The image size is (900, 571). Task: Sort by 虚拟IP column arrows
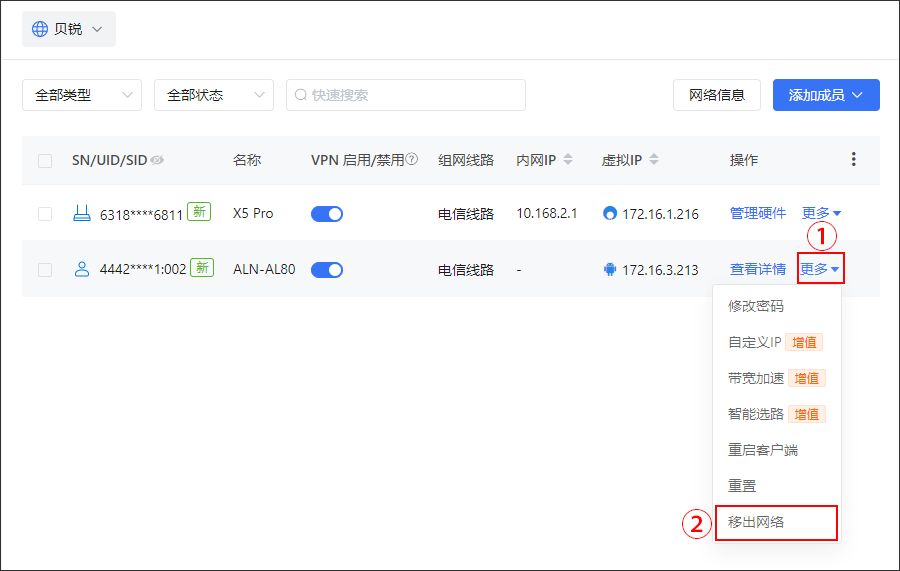[654, 159]
